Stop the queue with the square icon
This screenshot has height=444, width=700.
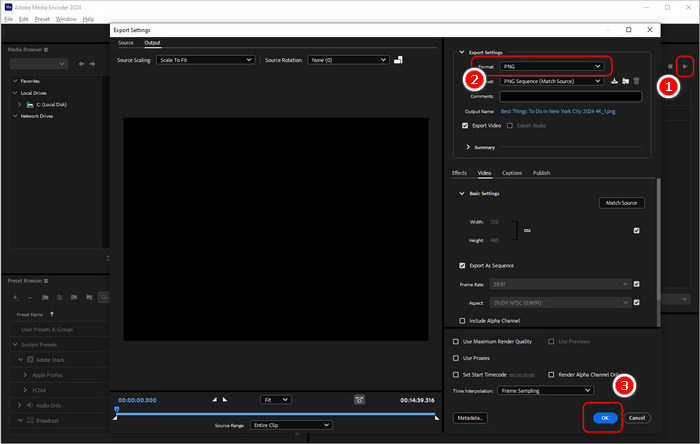(670, 66)
